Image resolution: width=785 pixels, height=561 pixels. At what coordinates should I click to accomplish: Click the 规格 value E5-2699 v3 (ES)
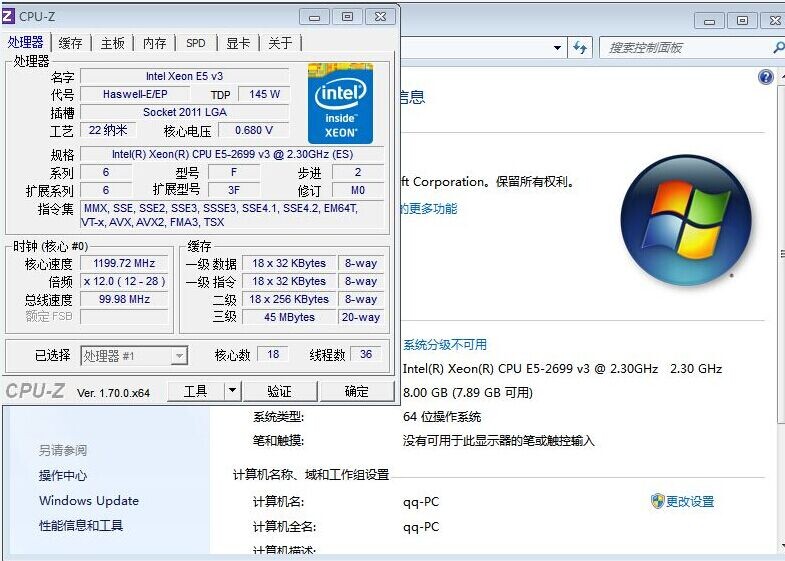[232, 154]
